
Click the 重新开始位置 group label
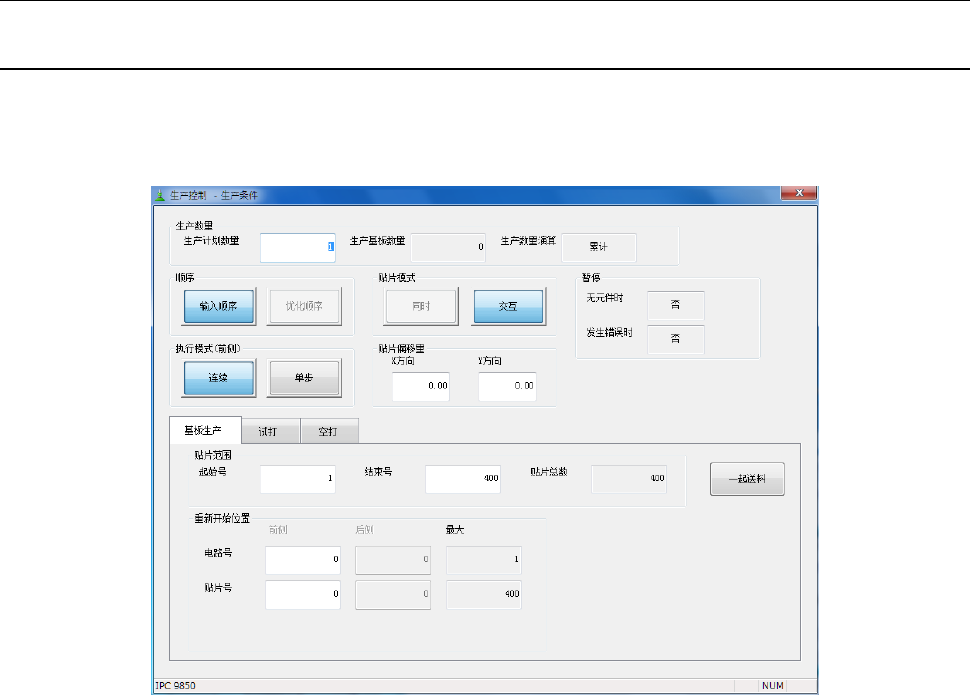coord(222,518)
